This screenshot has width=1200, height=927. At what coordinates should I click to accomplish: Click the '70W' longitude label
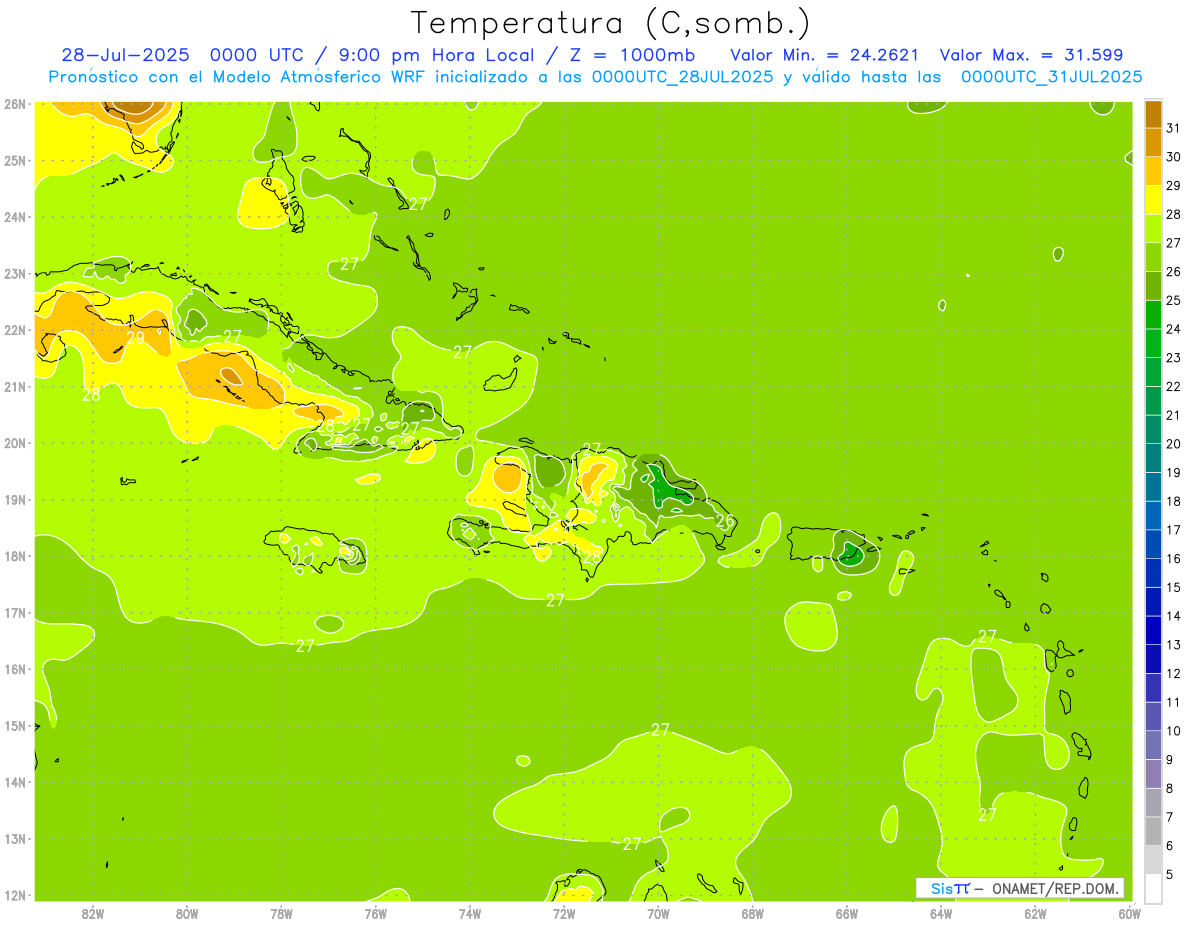(658, 912)
